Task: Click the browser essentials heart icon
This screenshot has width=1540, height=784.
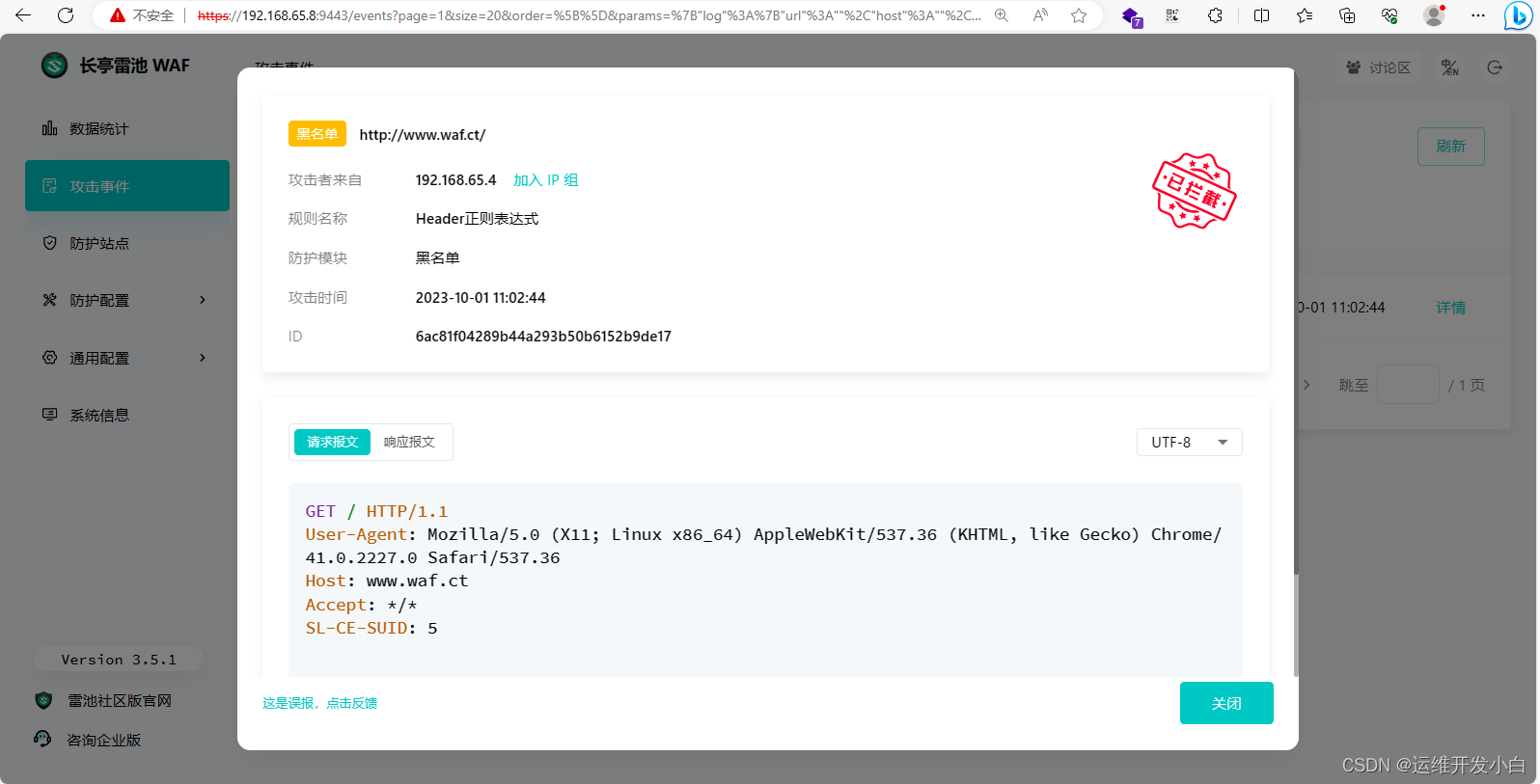Action: pos(1389,15)
